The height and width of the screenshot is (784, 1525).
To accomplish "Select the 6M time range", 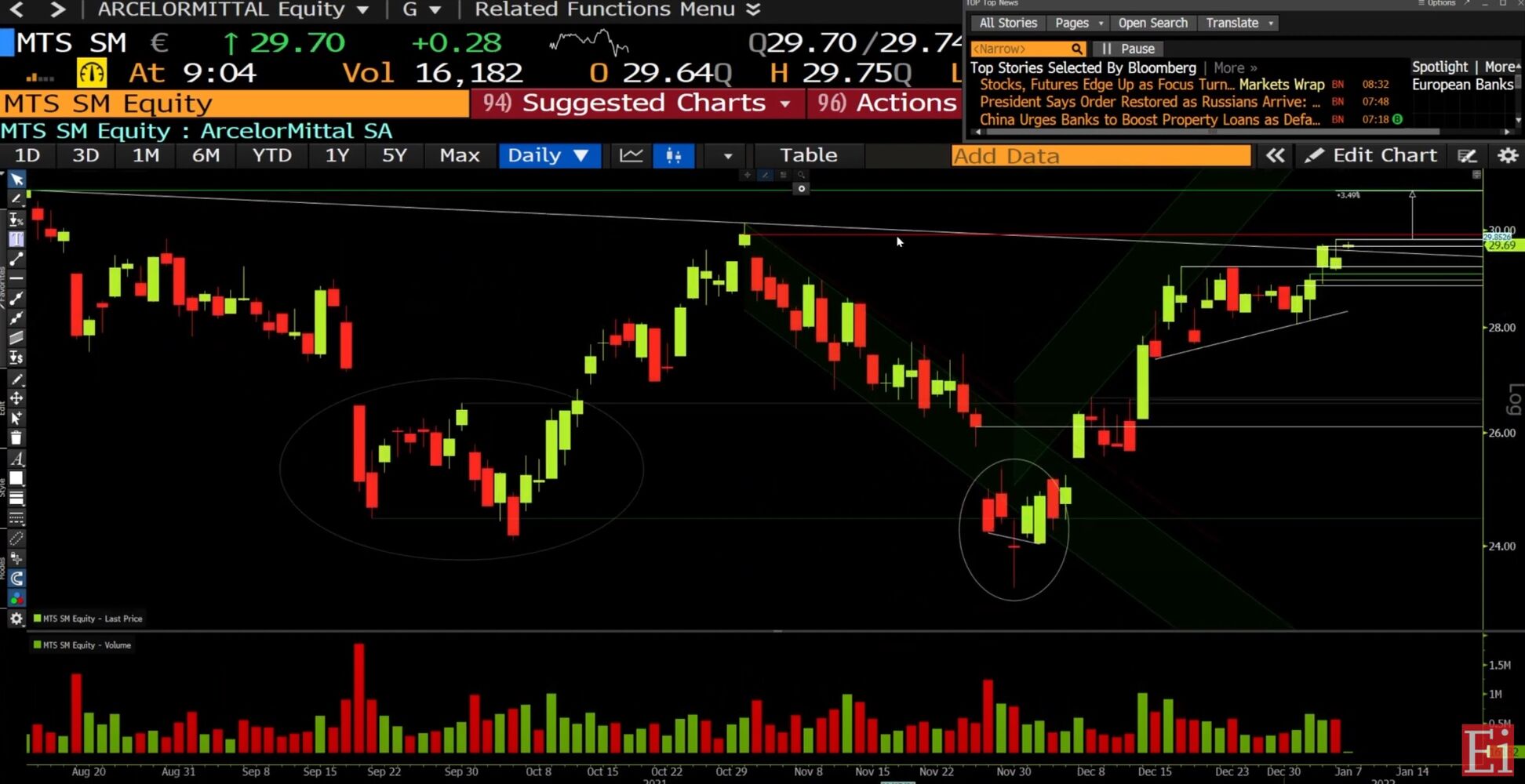I will click(206, 155).
